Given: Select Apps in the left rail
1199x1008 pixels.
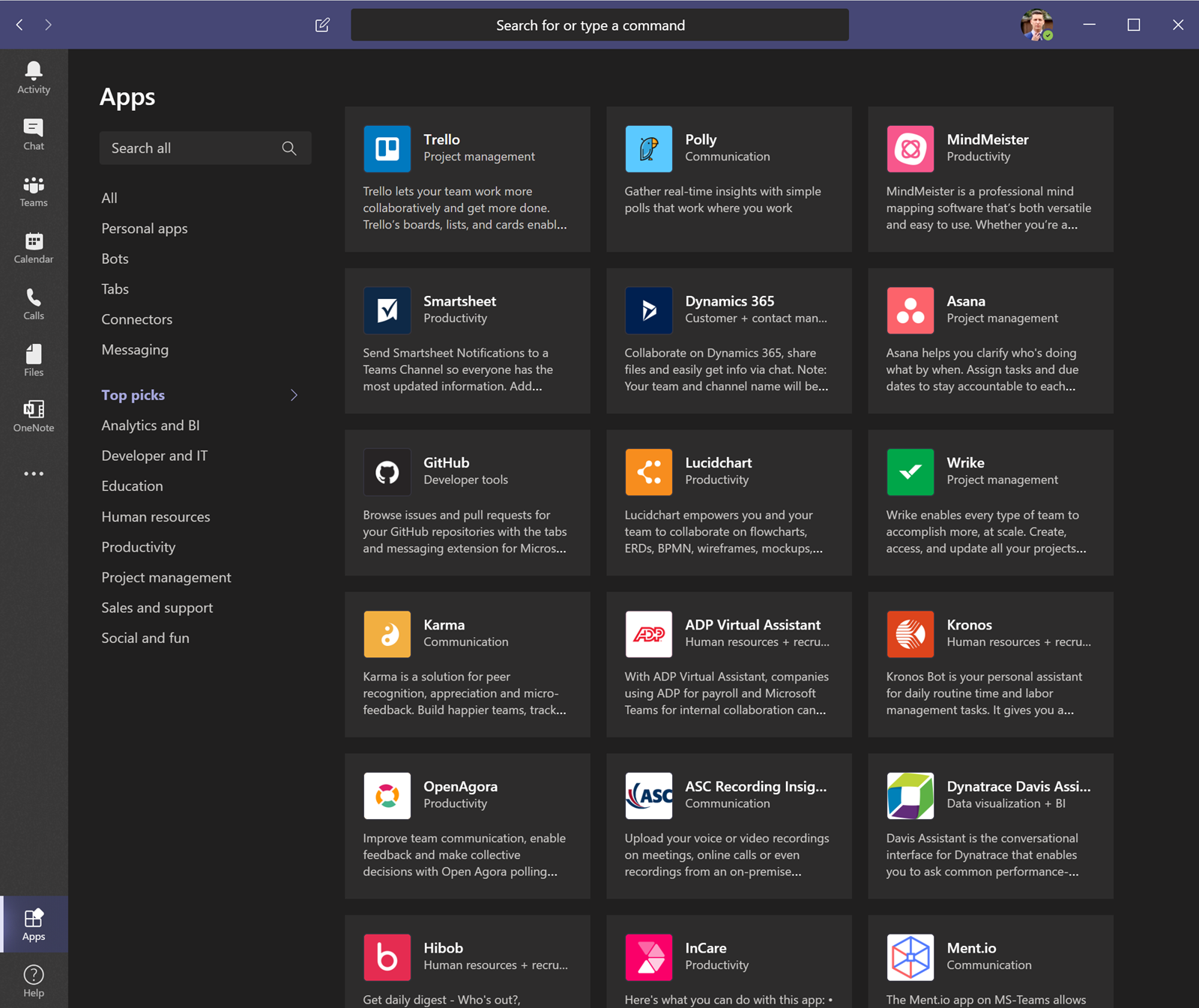Looking at the screenshot, I should [34, 924].
